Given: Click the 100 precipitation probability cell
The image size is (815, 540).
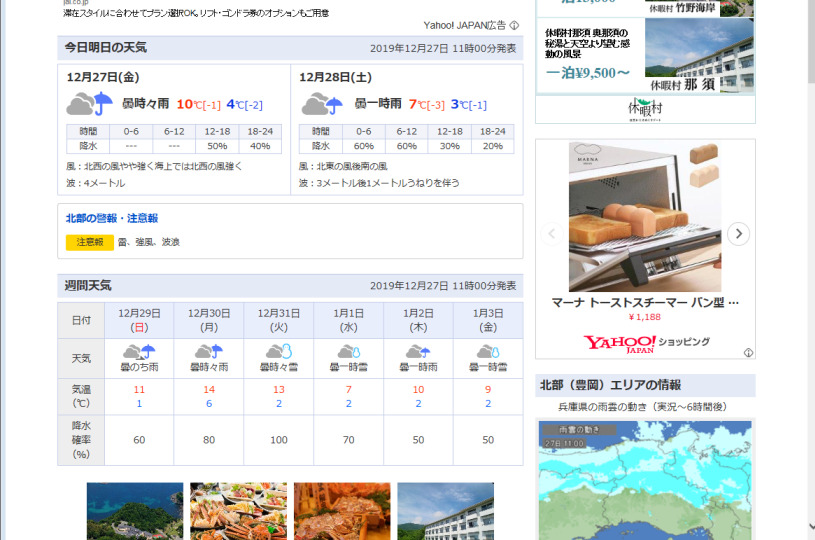Looking at the screenshot, I should [279, 440].
